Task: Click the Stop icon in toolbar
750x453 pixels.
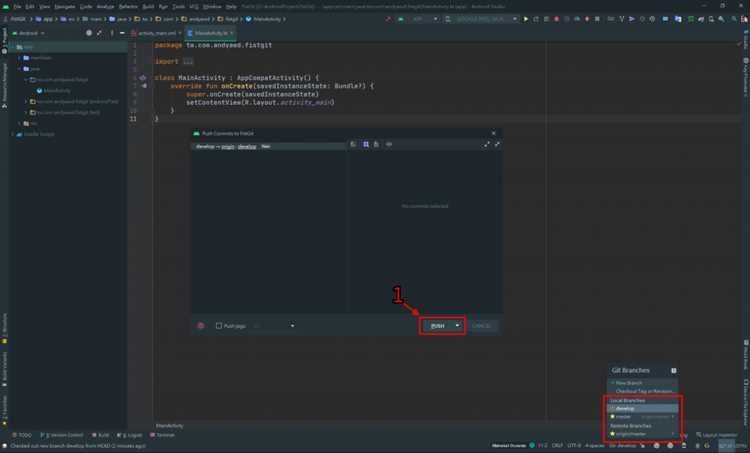Action: click(x=597, y=19)
